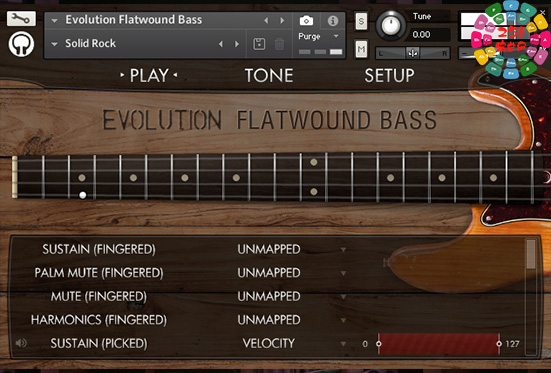Select the MUTE (FINGERED) articulation label
Screen dimensions: 551x373
point(99,296)
